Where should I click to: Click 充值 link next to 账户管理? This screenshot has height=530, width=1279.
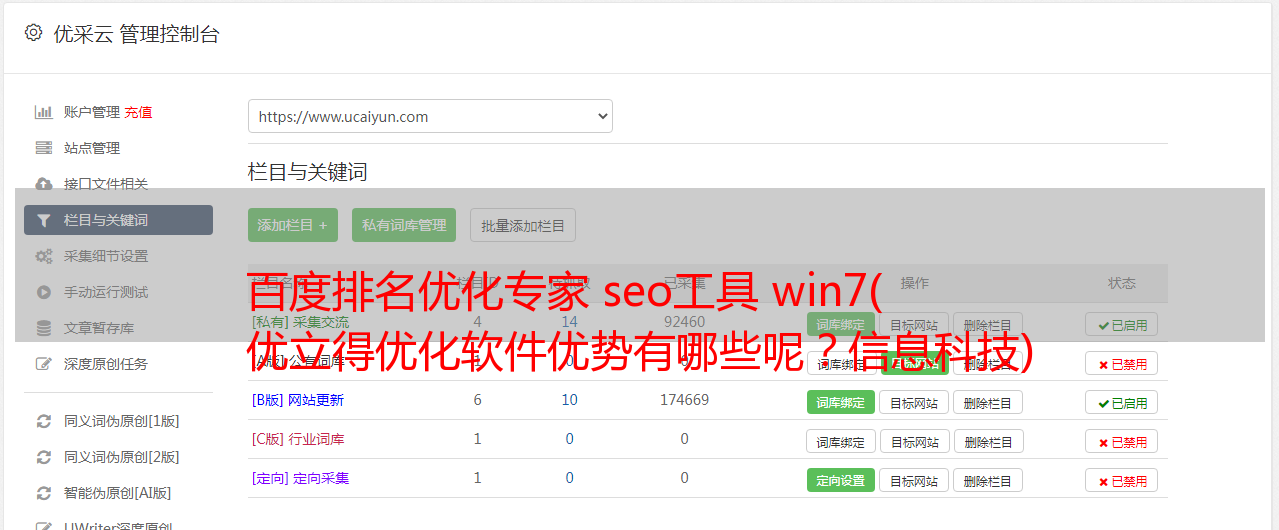point(139,112)
